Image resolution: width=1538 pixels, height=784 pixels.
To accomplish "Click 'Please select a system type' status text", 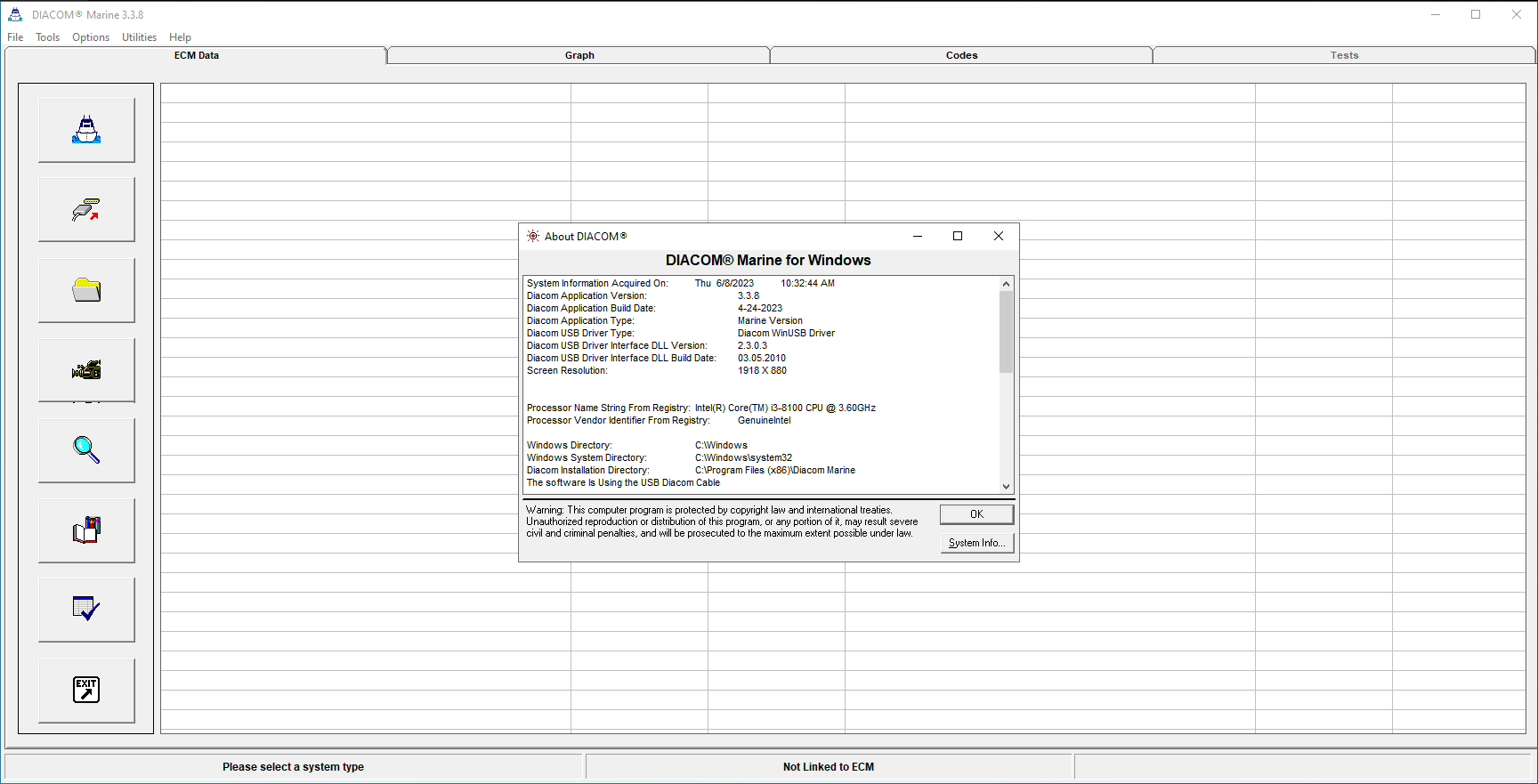I will (x=293, y=767).
